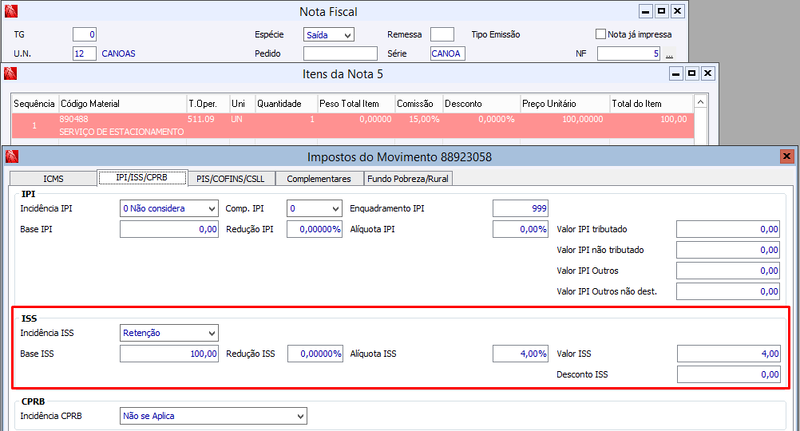Open the Comp. IPI dropdown

click(314, 209)
